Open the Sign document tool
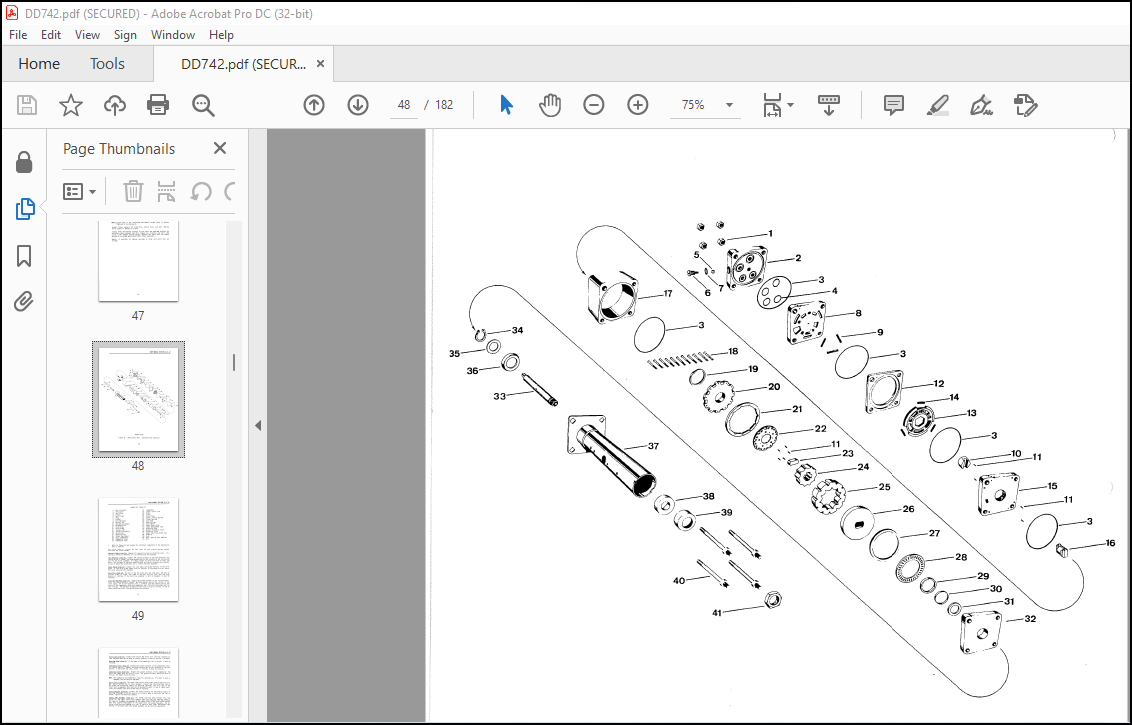This screenshot has width=1132, height=725. point(981,105)
